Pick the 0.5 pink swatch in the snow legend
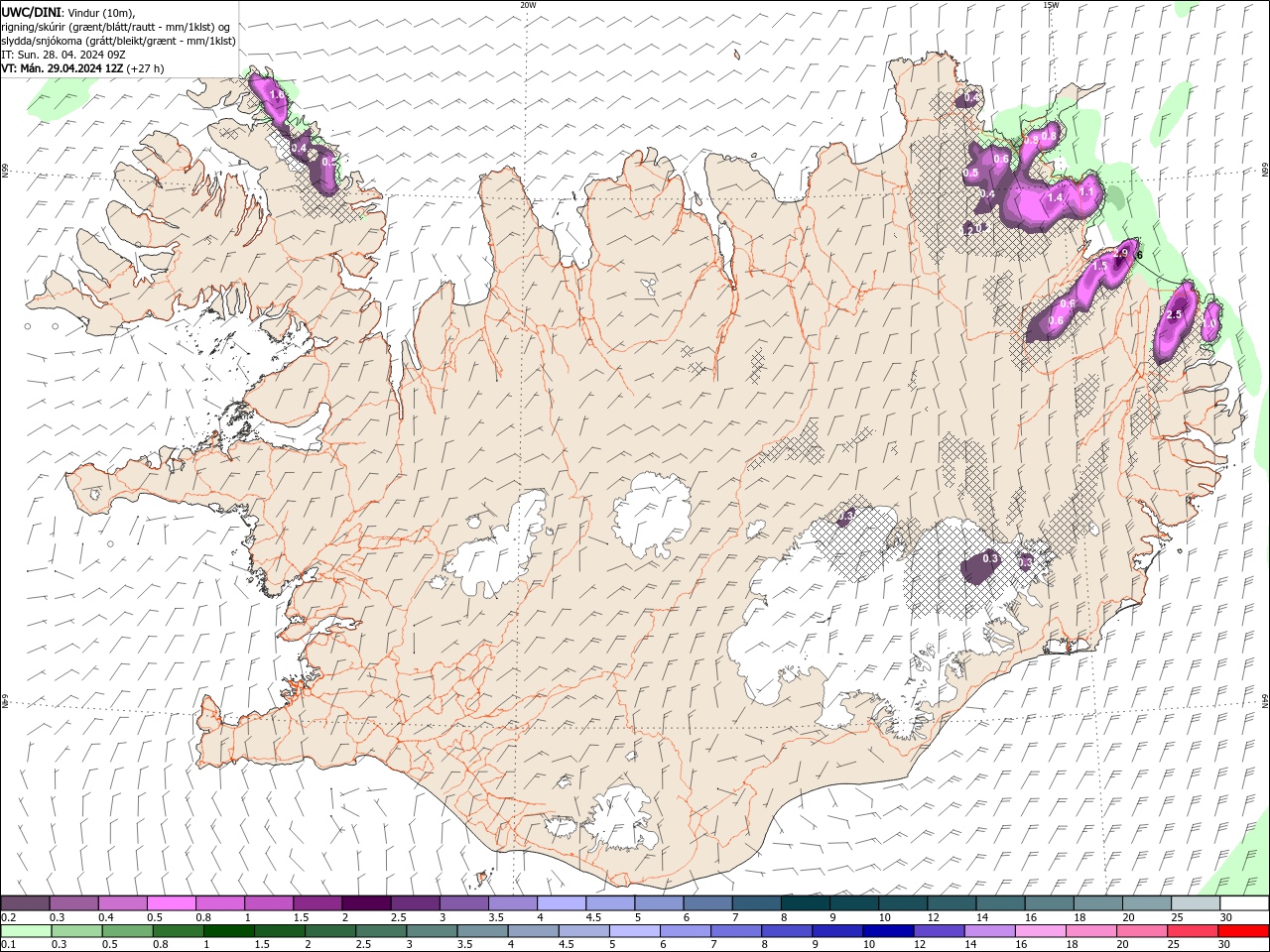The width and height of the screenshot is (1270, 952). click(x=171, y=902)
